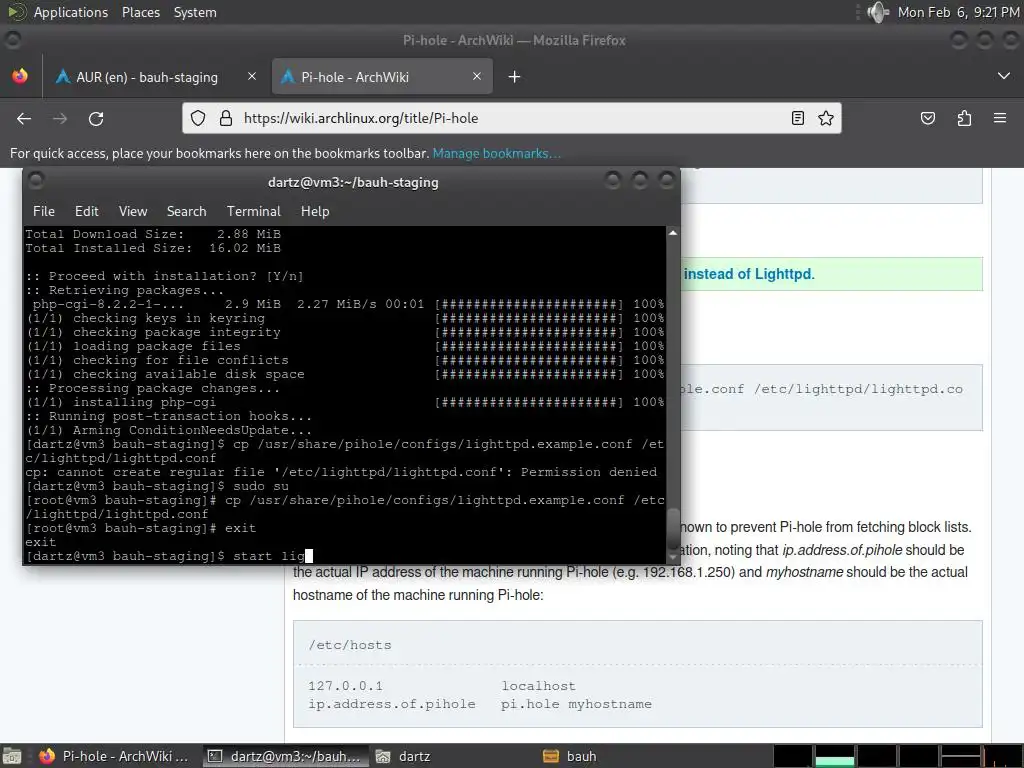The height and width of the screenshot is (768, 1024).
Task: Click the Firefox logo icon beside the tabs
Action: [x=20, y=76]
